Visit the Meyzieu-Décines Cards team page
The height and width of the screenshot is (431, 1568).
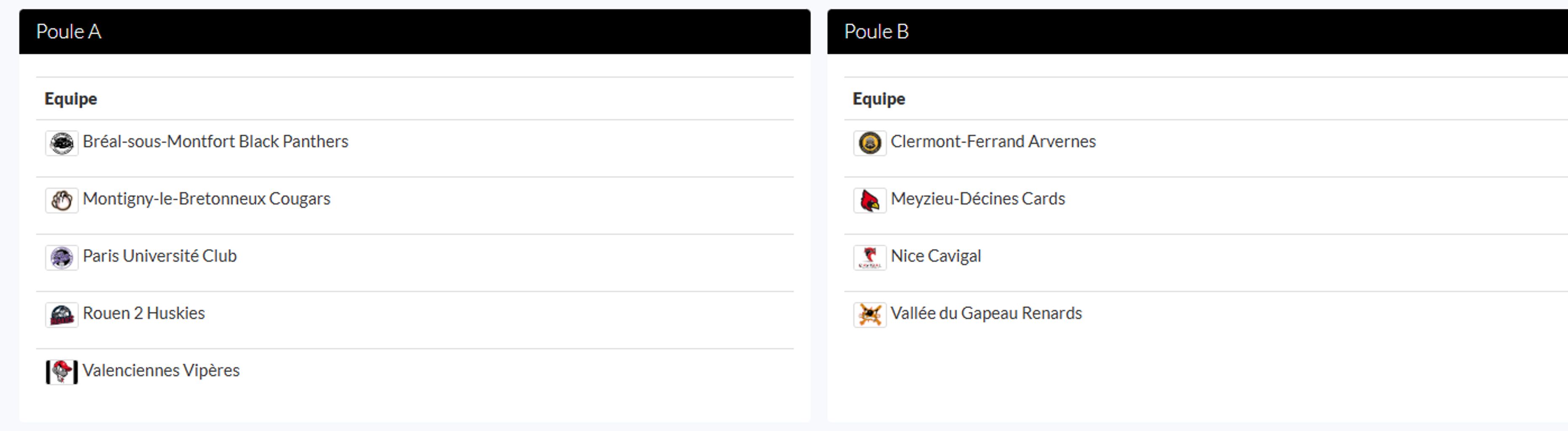977,199
